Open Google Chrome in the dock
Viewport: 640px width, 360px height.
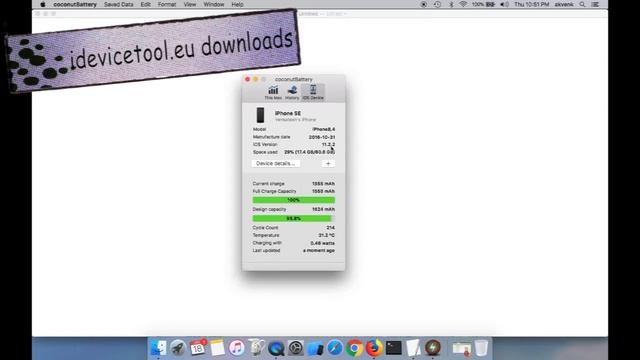point(354,348)
